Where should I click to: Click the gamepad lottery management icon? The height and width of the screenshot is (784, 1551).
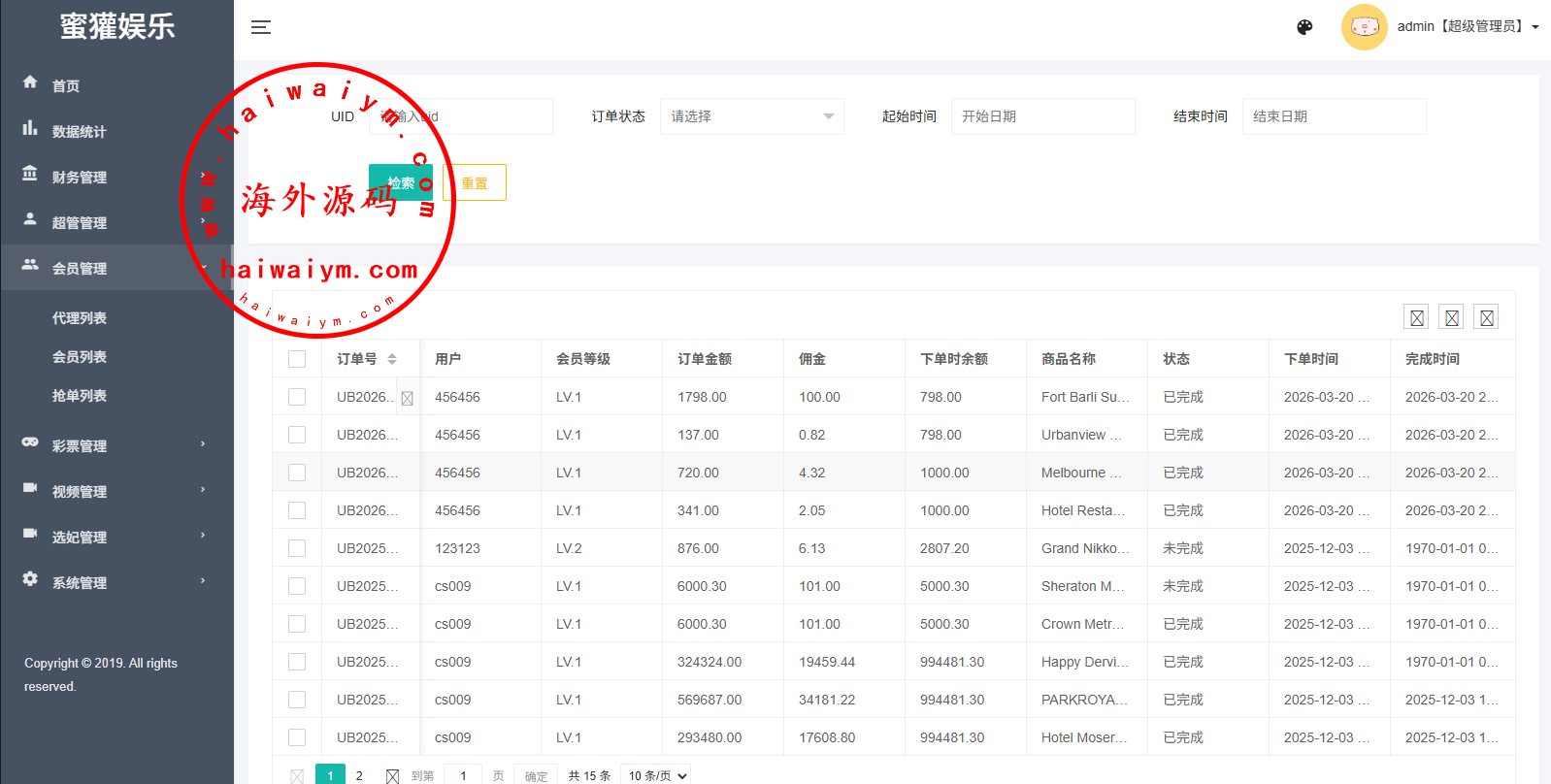tap(30, 442)
